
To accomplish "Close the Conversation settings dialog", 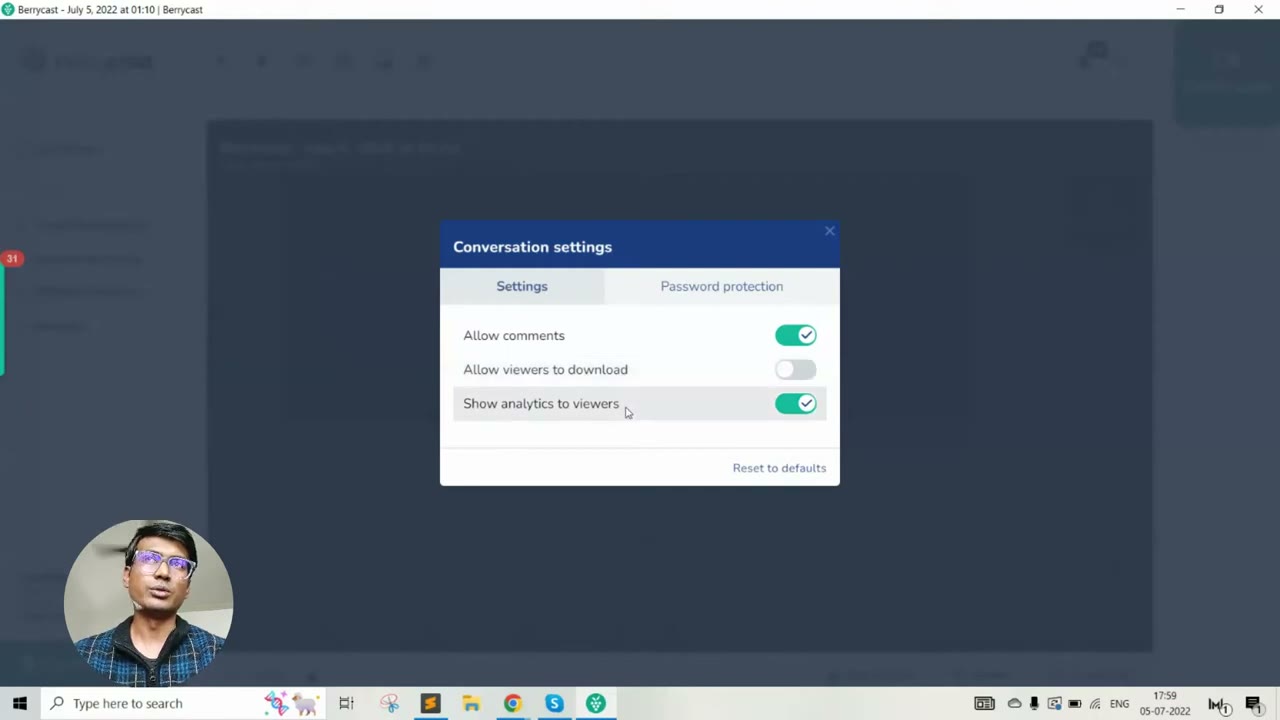I will (829, 231).
